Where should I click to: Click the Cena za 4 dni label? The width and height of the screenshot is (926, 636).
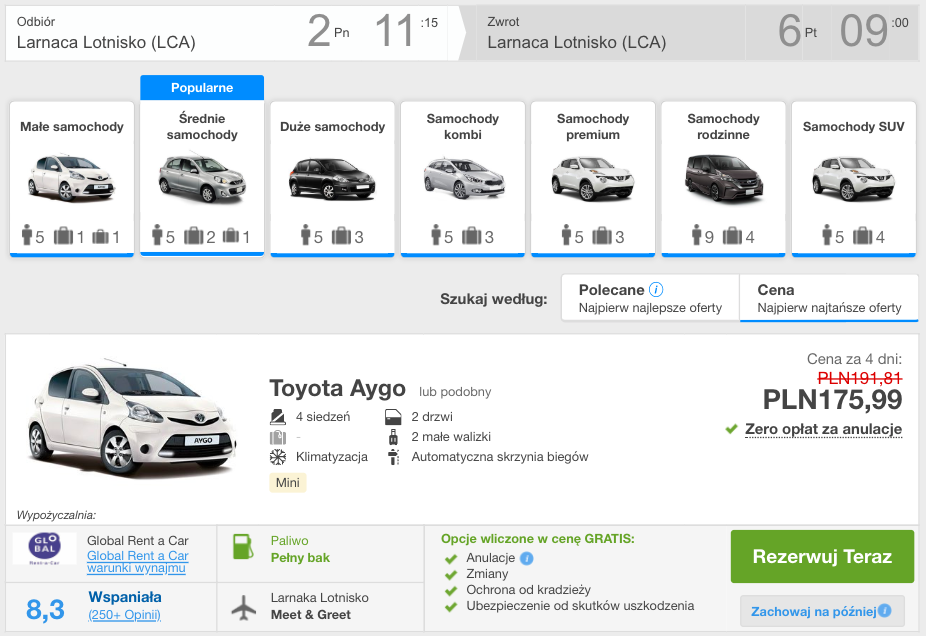coord(854,359)
